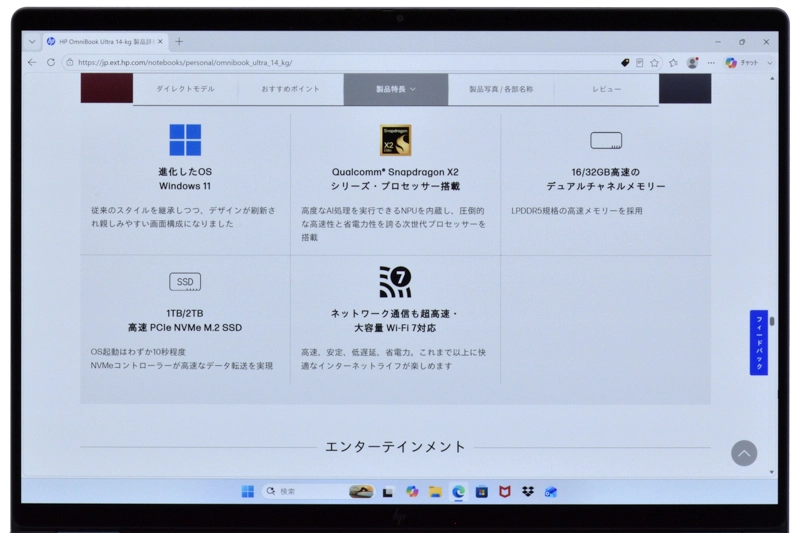Image resolution: width=800 pixels, height=533 pixels.
Task: Reload the page with the refresh icon
Action: [51, 62]
